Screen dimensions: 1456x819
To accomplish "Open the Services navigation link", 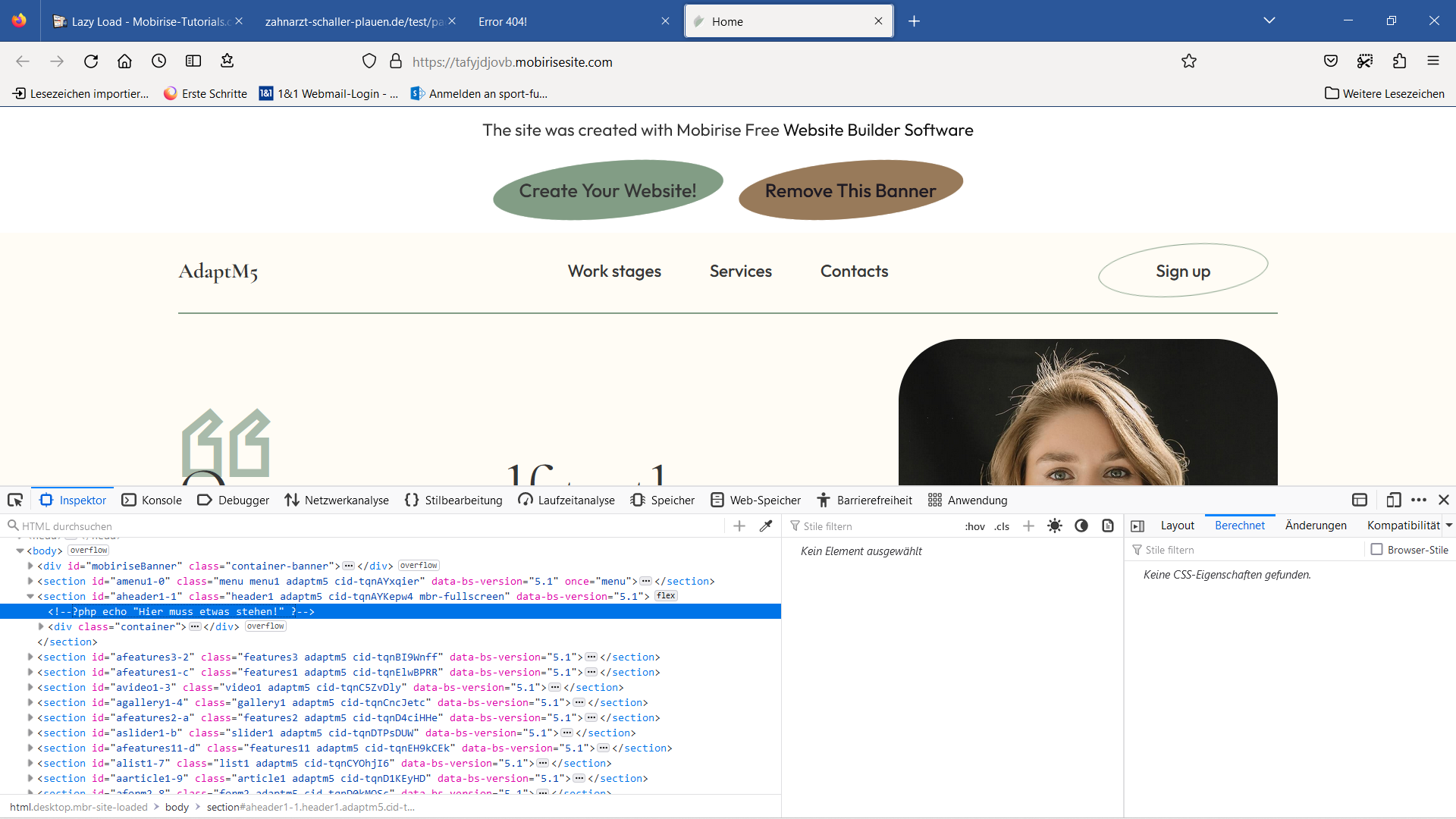I will coord(740,271).
